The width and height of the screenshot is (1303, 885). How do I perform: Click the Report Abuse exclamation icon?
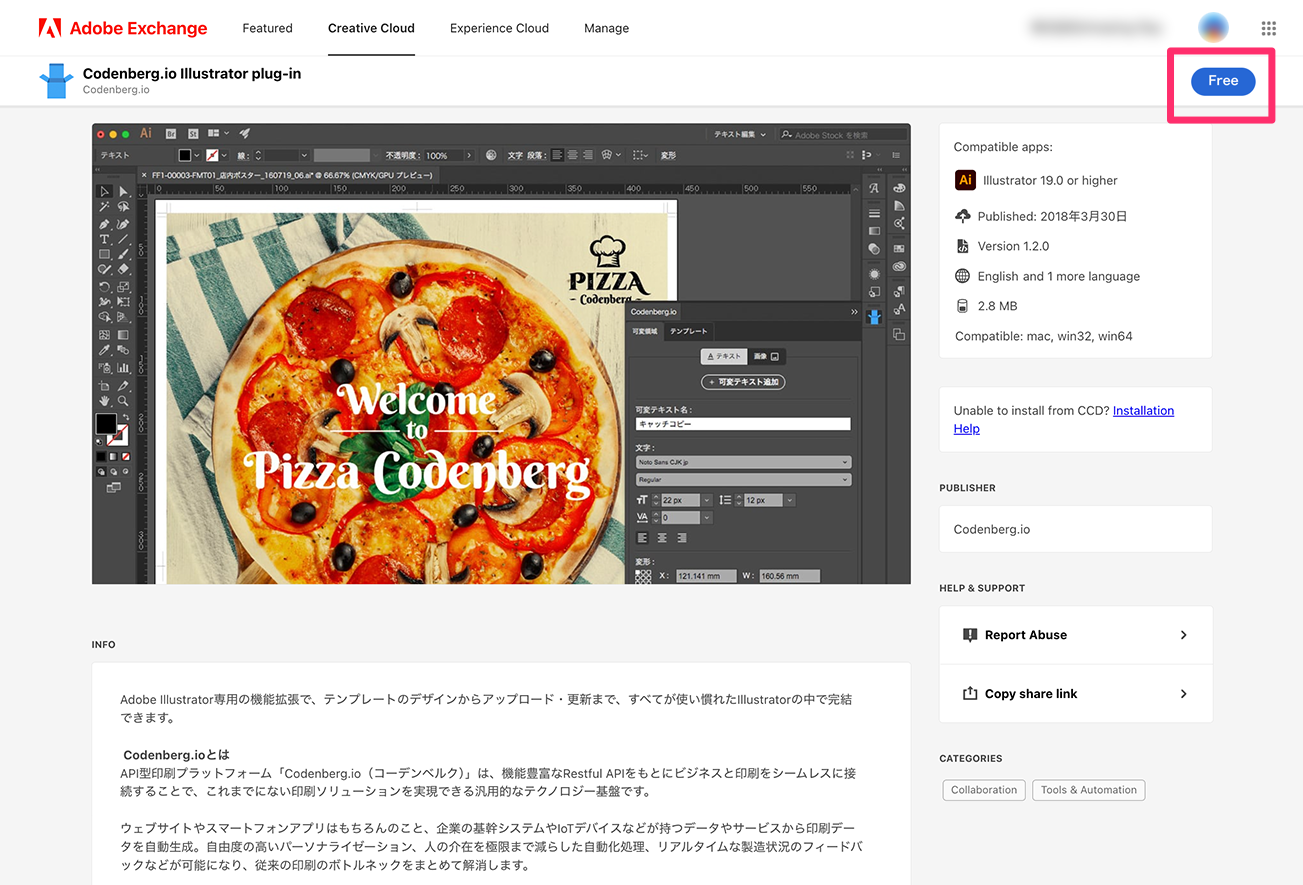pyautogui.click(x=969, y=635)
